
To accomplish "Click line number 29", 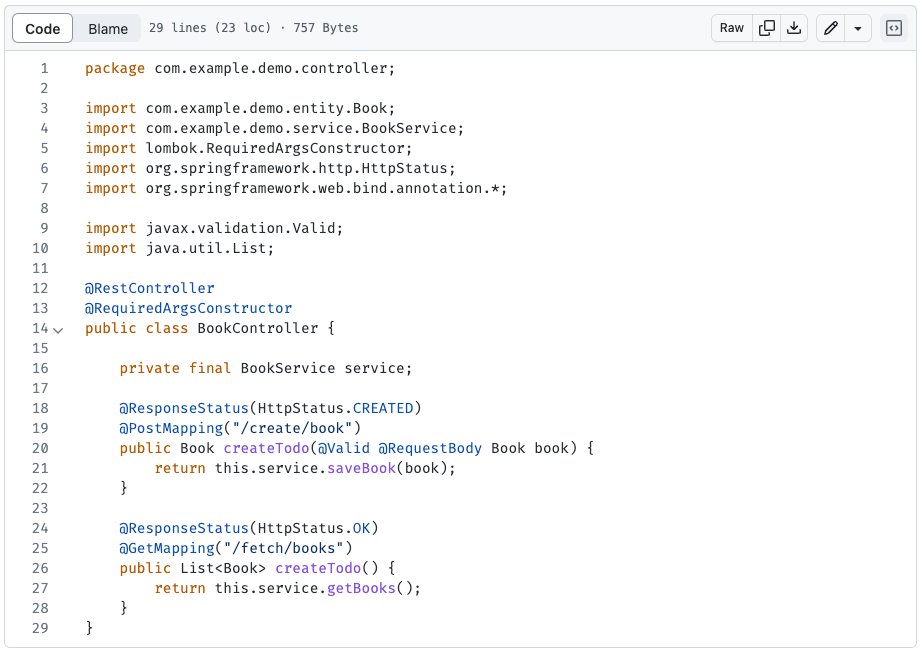I will point(40,628).
